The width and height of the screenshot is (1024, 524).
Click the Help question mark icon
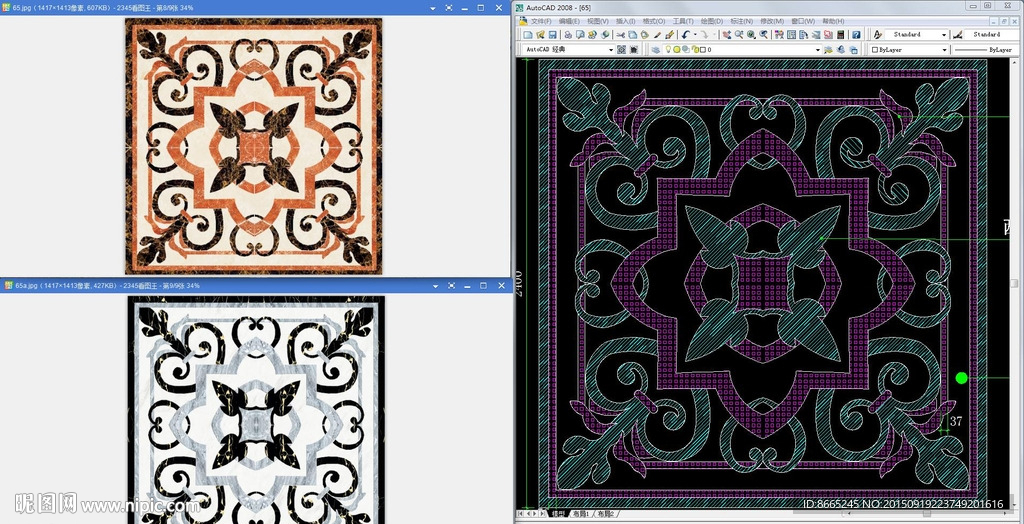coord(856,35)
